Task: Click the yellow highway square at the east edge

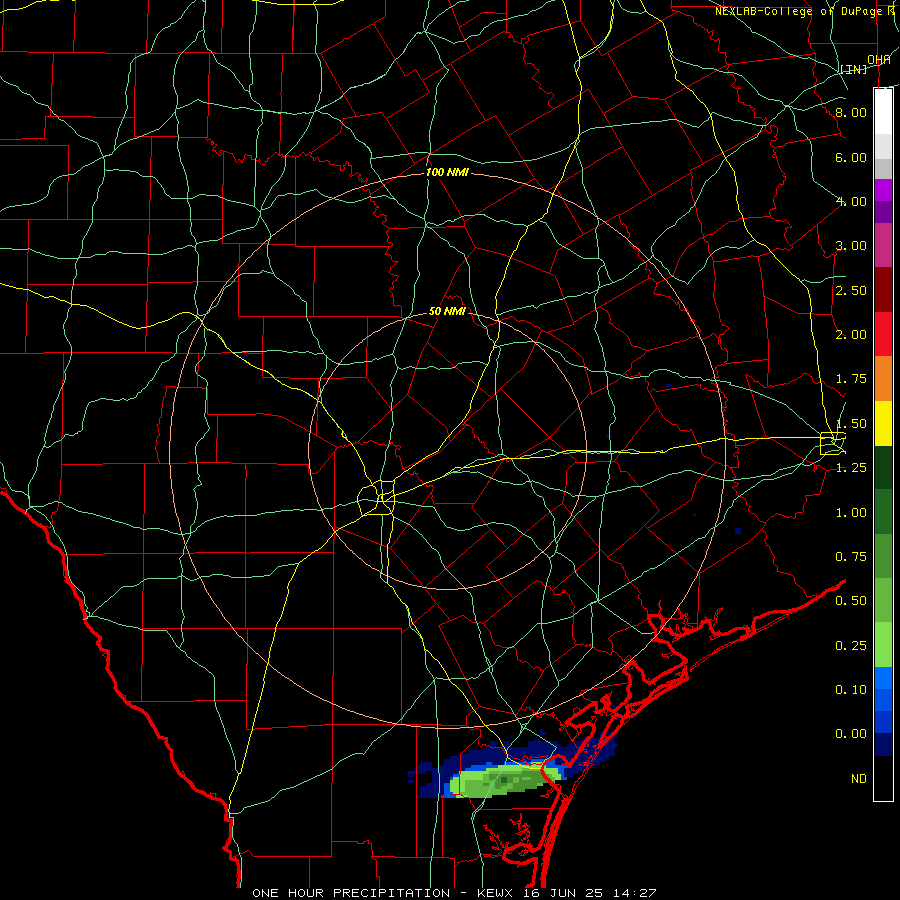Action: (832, 444)
